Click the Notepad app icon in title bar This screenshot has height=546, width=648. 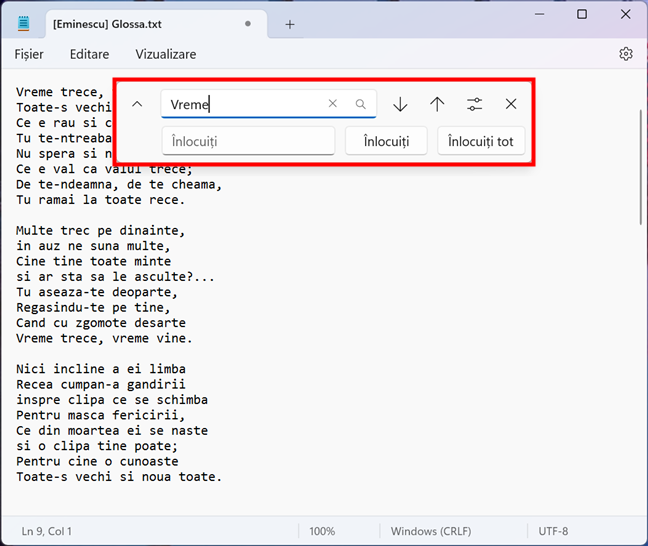coord(24,24)
